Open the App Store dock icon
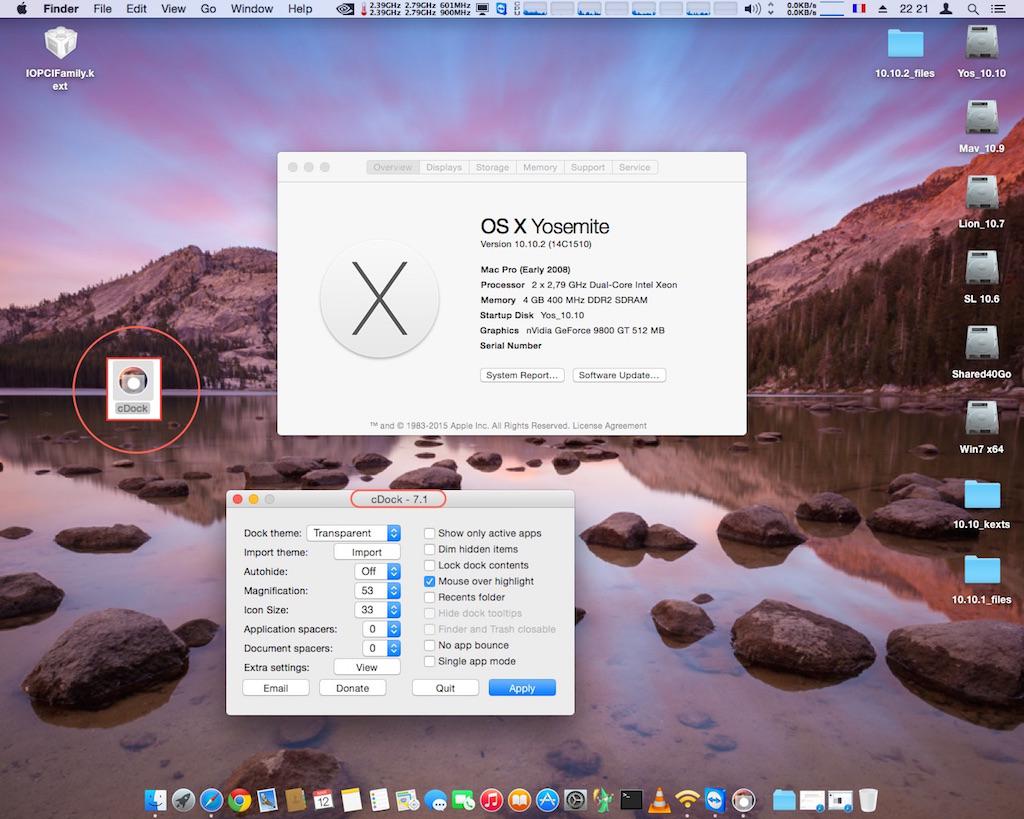This screenshot has width=1024, height=819. point(547,800)
